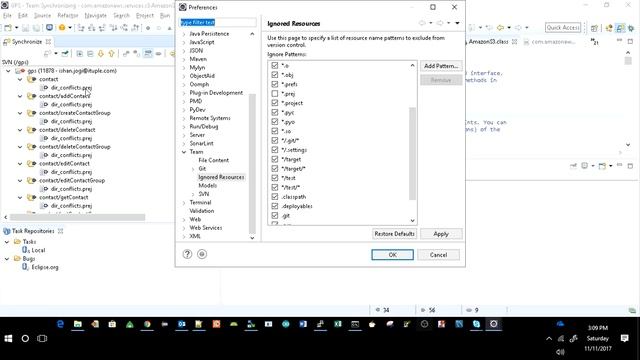Check the *.prej ignore pattern

[x=275, y=93]
